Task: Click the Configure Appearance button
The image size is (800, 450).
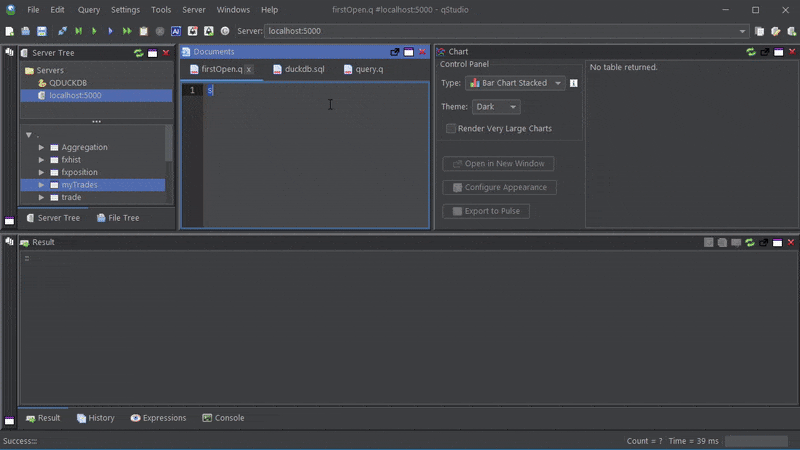Action: [x=499, y=187]
